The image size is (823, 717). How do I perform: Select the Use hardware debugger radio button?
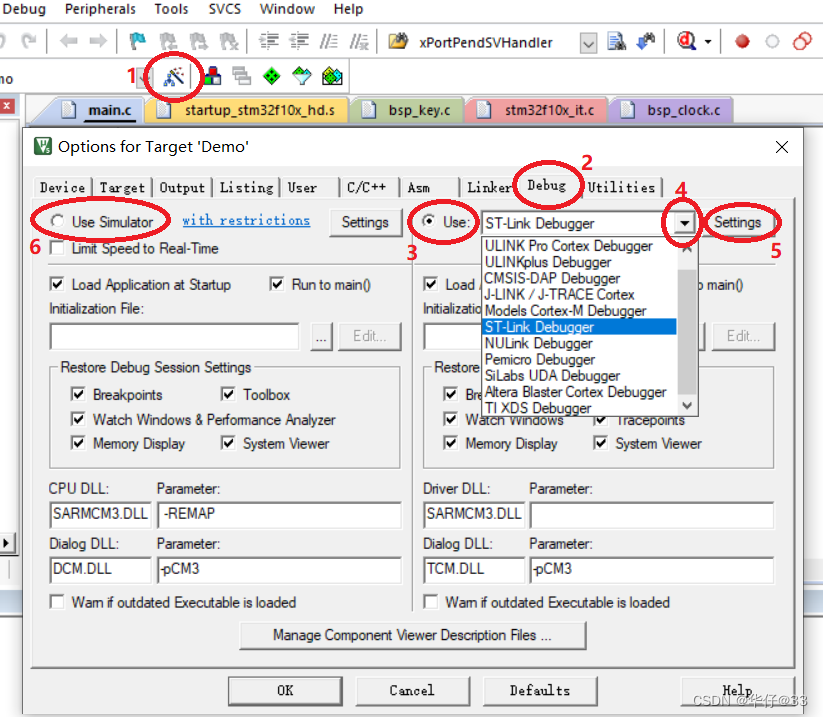click(x=429, y=222)
